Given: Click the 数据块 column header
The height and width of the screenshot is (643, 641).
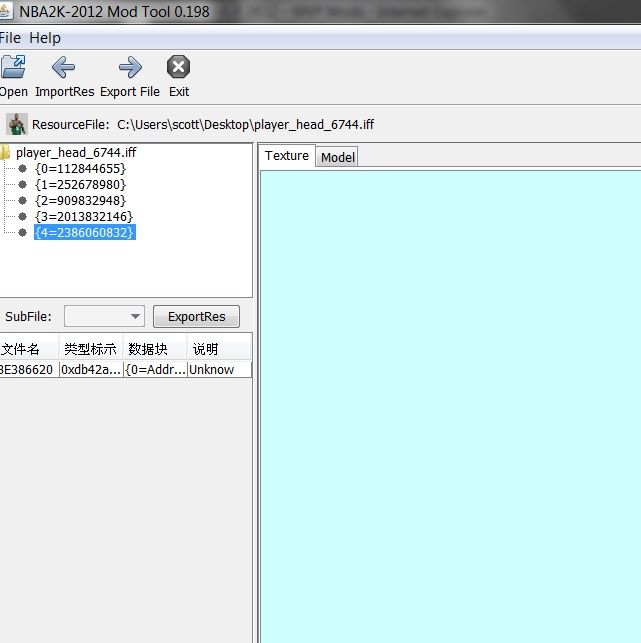Looking at the screenshot, I should pos(155,349).
